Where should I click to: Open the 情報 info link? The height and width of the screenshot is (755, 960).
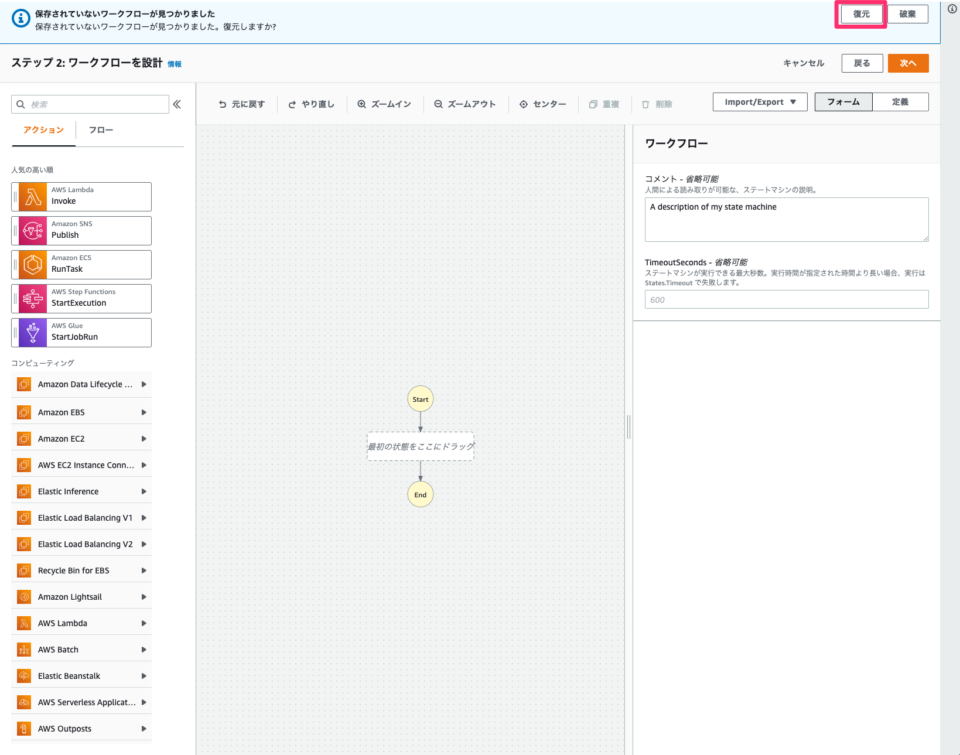(174, 64)
